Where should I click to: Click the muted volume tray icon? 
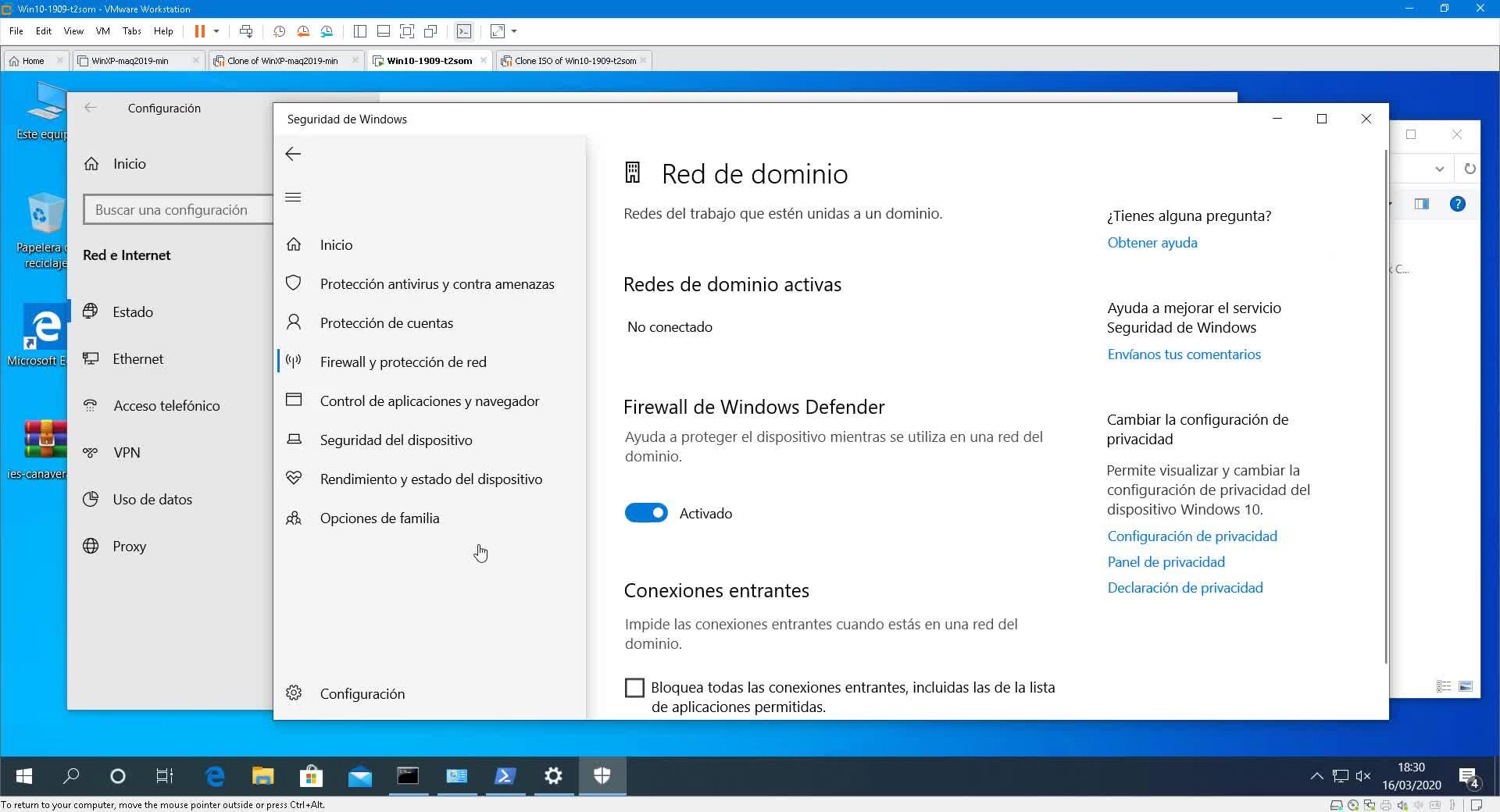1363,775
